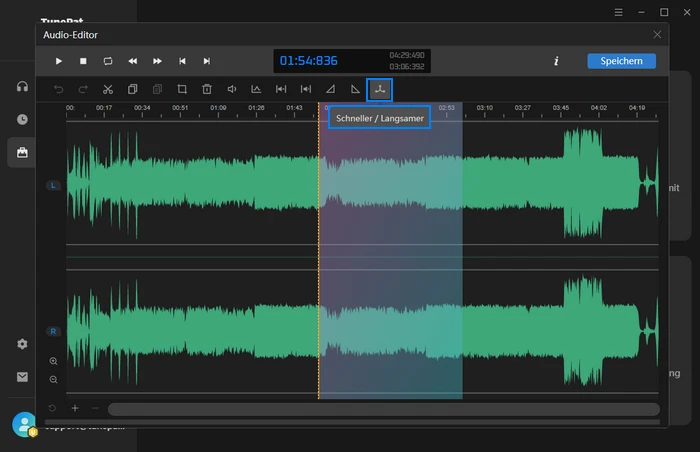
Task: Reset the horizontal zoom
Action: pyautogui.click(x=52, y=408)
